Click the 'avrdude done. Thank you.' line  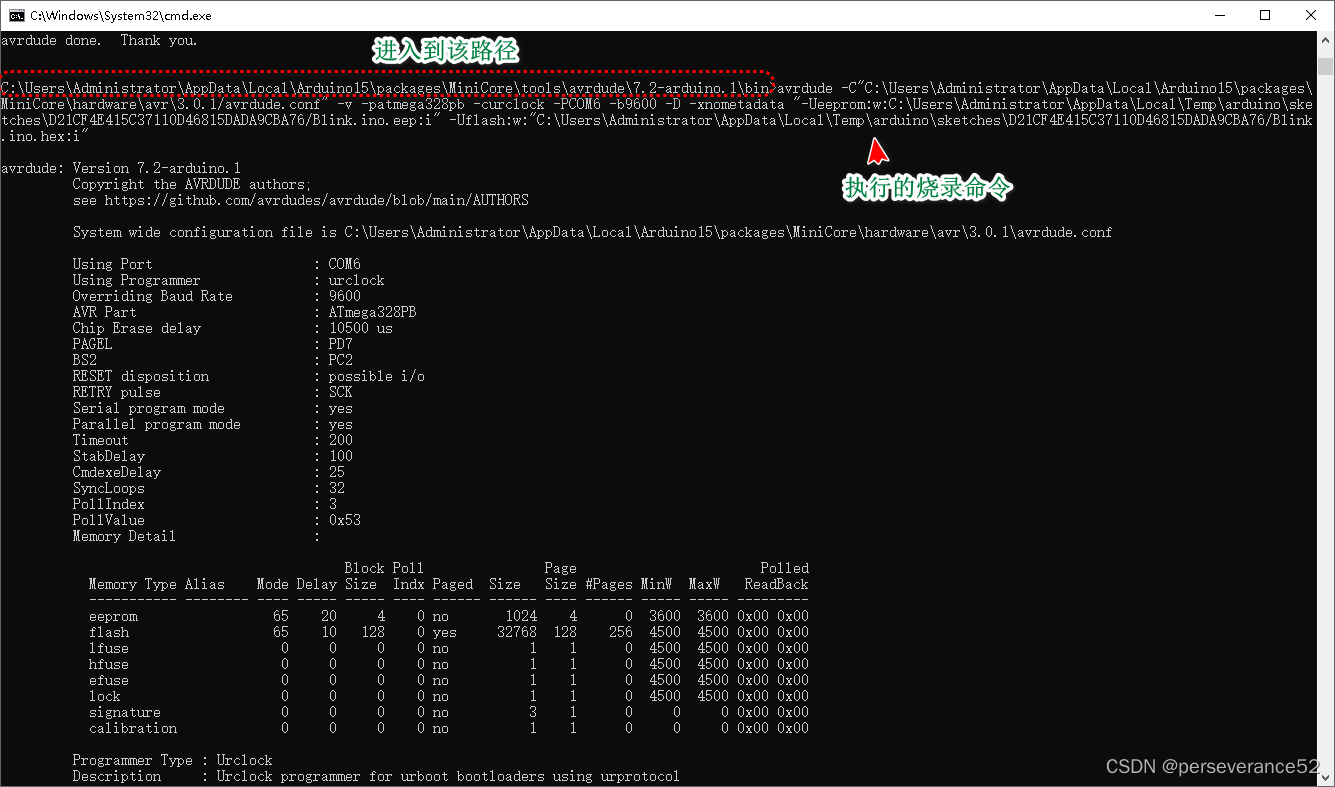[99, 41]
